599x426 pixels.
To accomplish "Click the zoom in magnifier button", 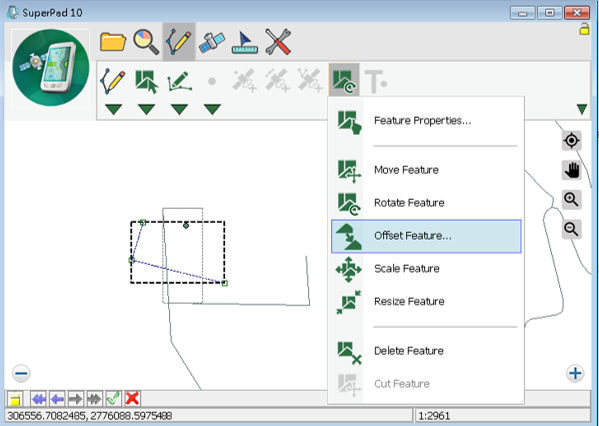I will (571, 200).
